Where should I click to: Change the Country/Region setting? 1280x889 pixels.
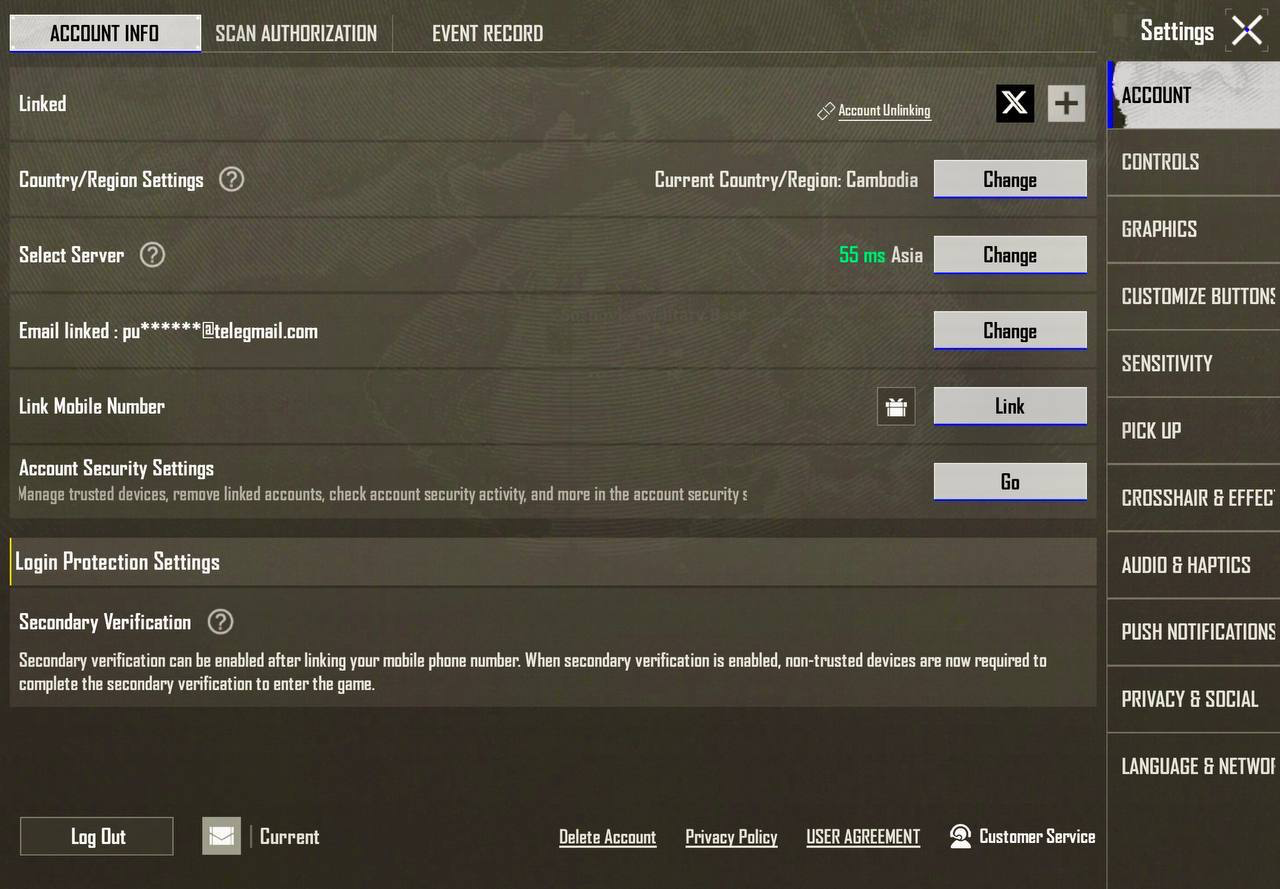[1010, 179]
